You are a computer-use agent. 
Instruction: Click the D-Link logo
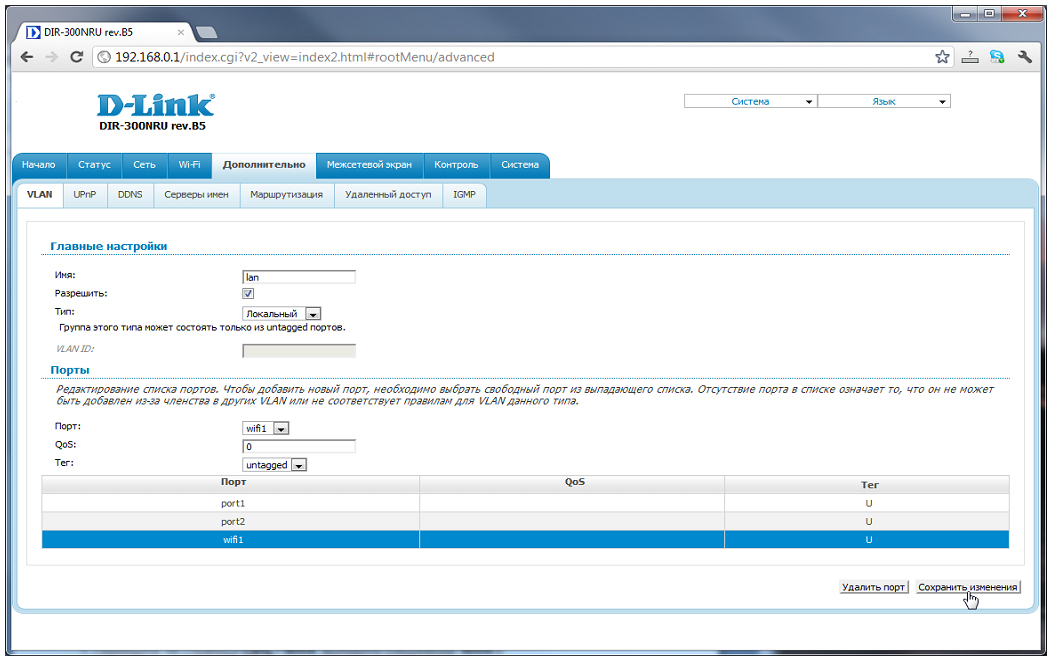[x=155, y=105]
